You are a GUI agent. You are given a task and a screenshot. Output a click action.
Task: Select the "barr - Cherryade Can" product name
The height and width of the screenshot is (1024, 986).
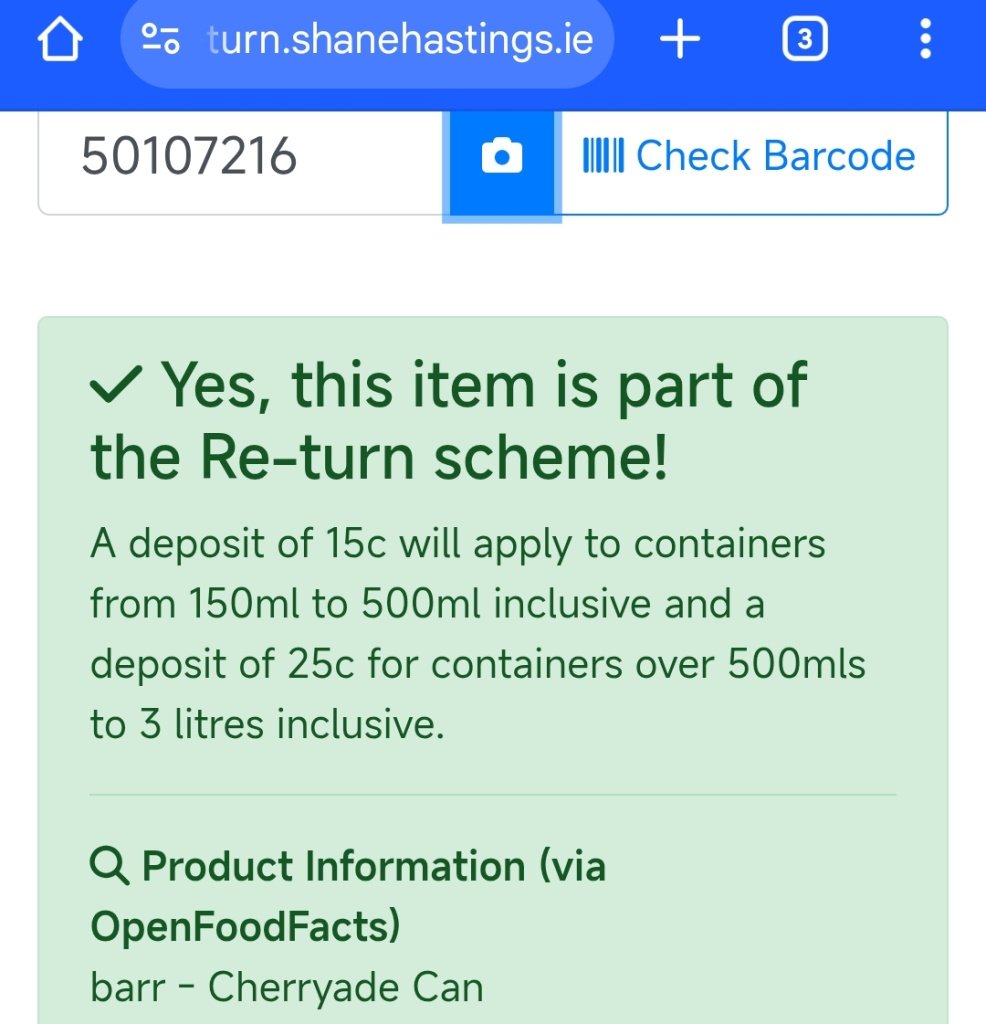point(287,987)
